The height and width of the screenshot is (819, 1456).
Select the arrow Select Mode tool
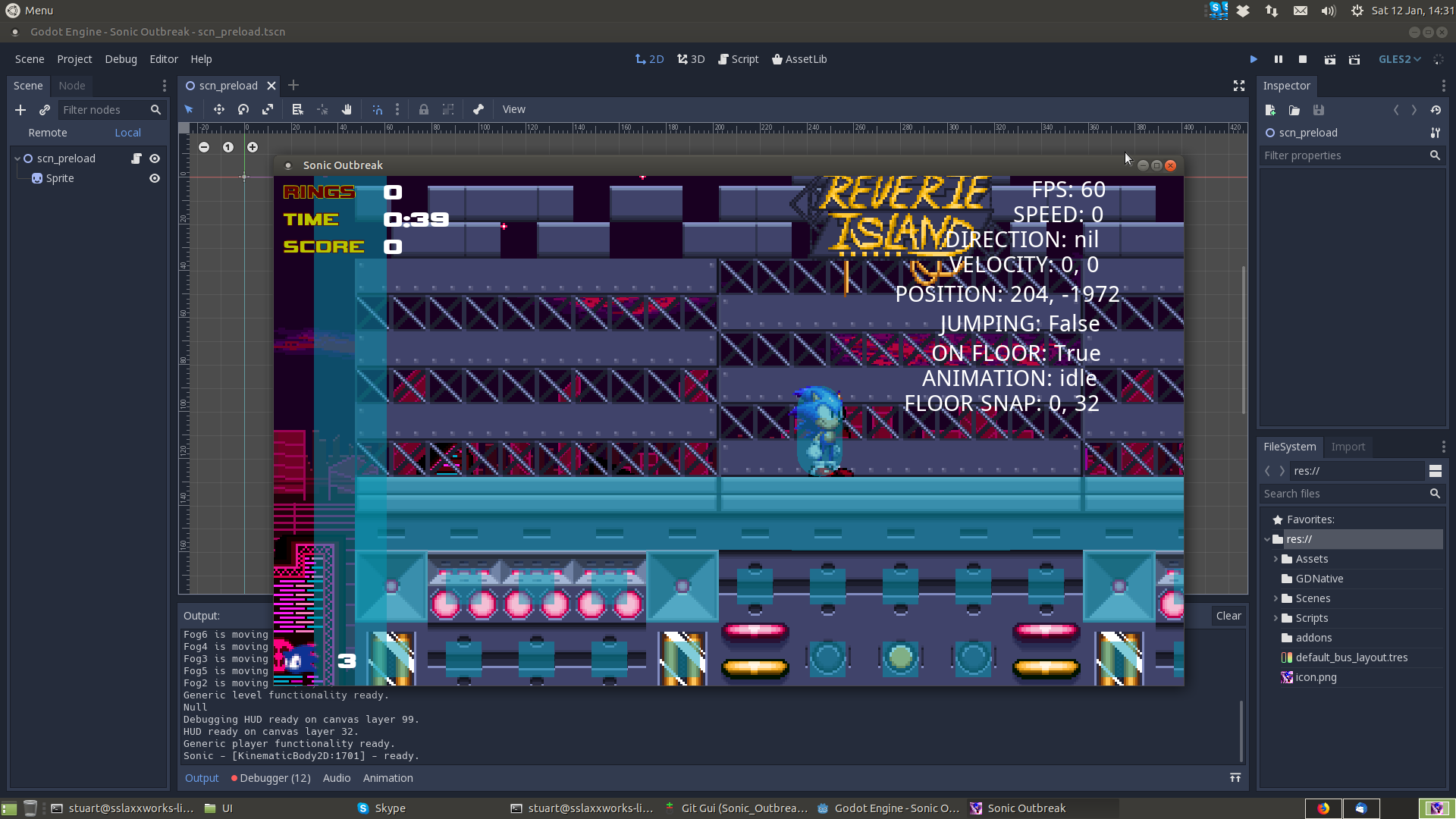coord(189,109)
